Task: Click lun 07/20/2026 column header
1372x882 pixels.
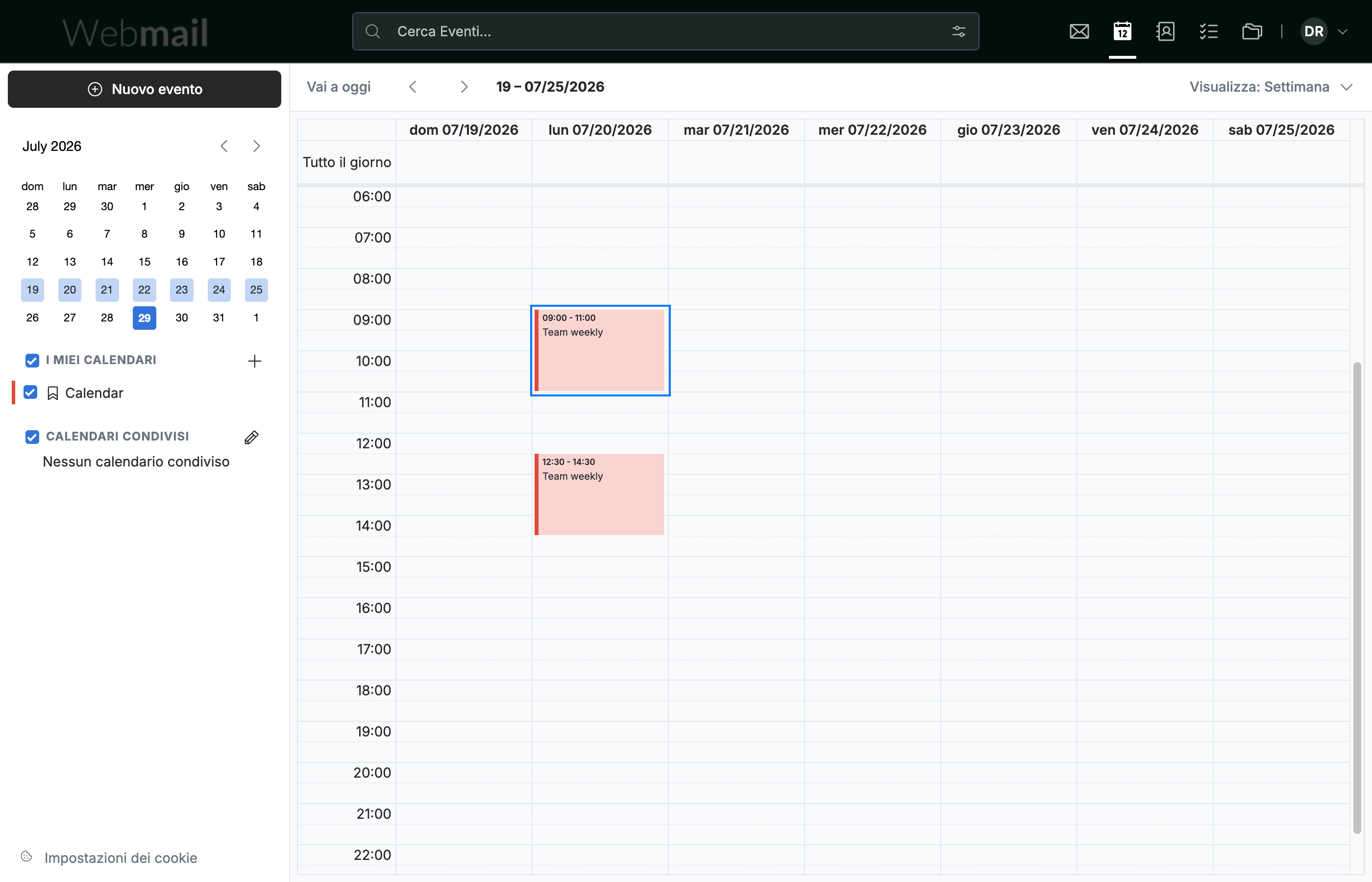Action: tap(600, 130)
